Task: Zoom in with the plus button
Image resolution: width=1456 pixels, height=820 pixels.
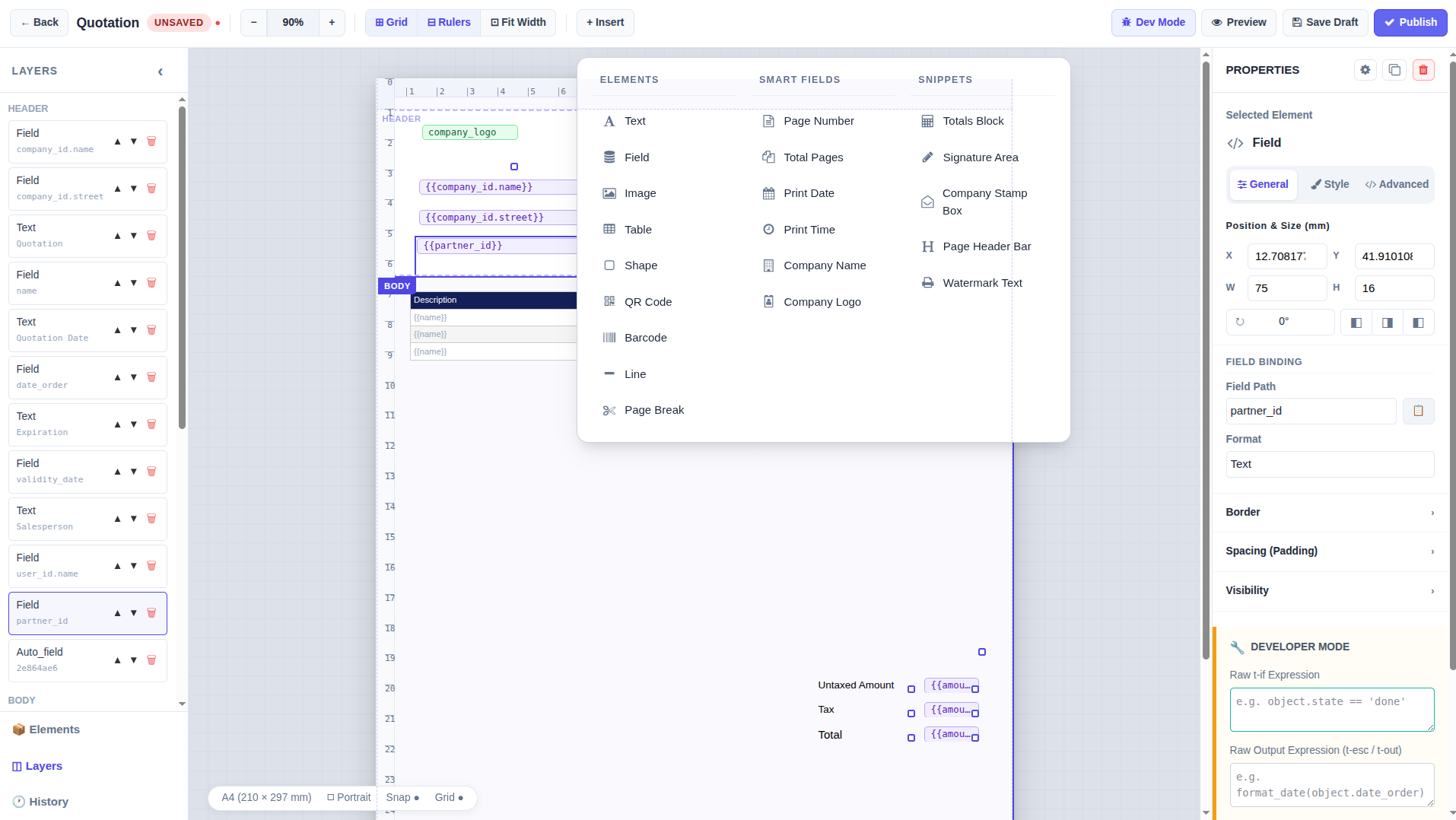Action: click(332, 23)
